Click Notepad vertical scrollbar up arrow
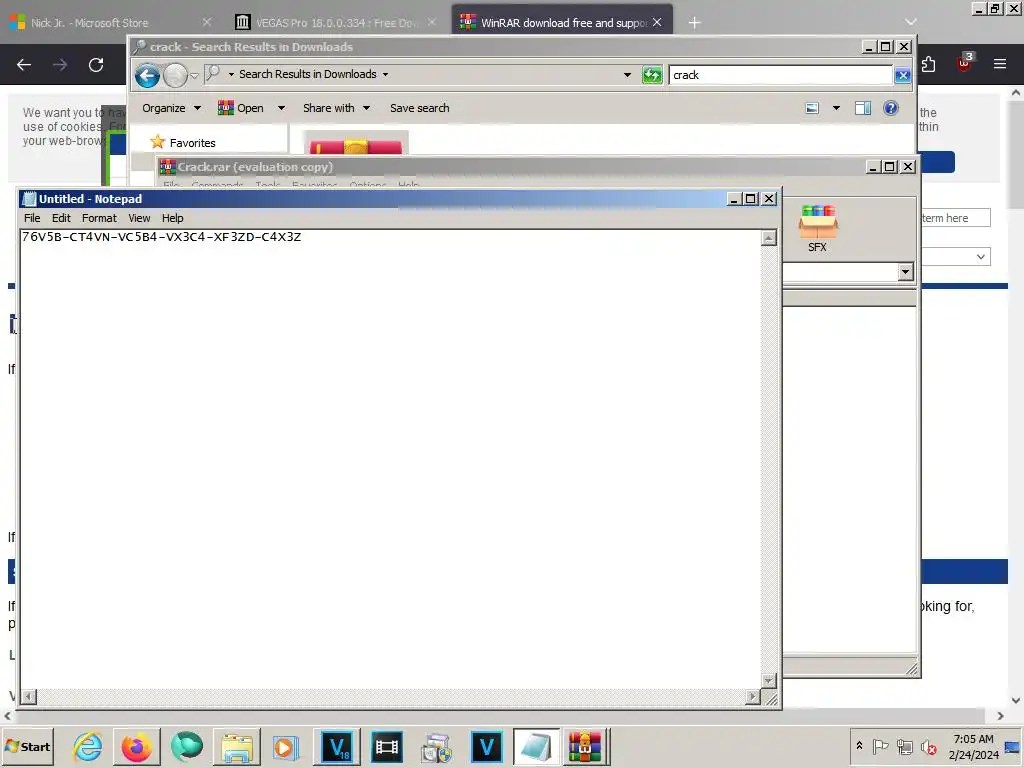This screenshot has height=768, width=1024. tap(769, 238)
